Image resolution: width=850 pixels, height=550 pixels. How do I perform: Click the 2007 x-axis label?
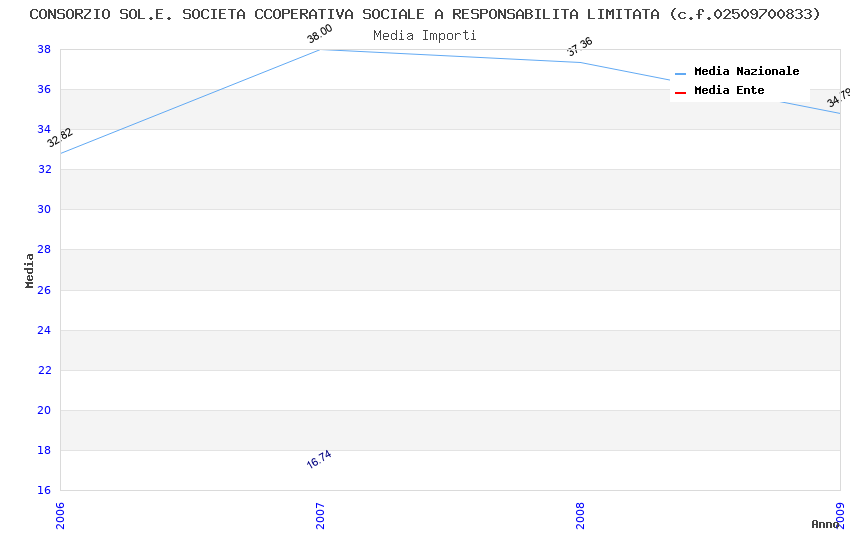point(320,515)
